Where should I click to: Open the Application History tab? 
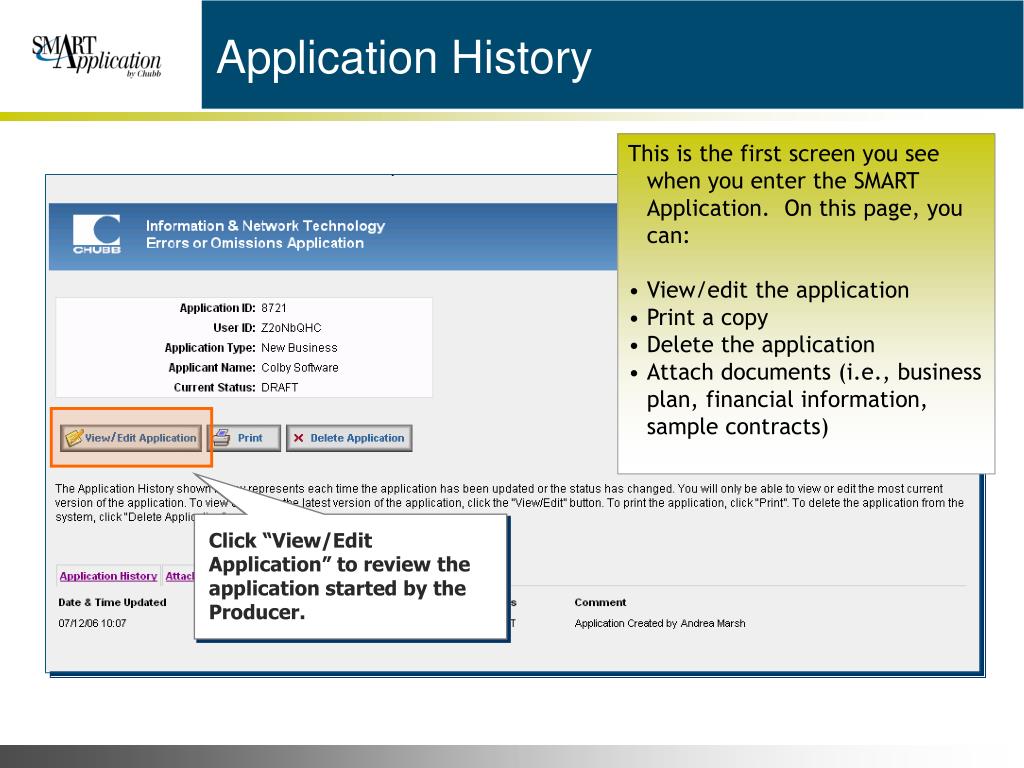[108, 576]
